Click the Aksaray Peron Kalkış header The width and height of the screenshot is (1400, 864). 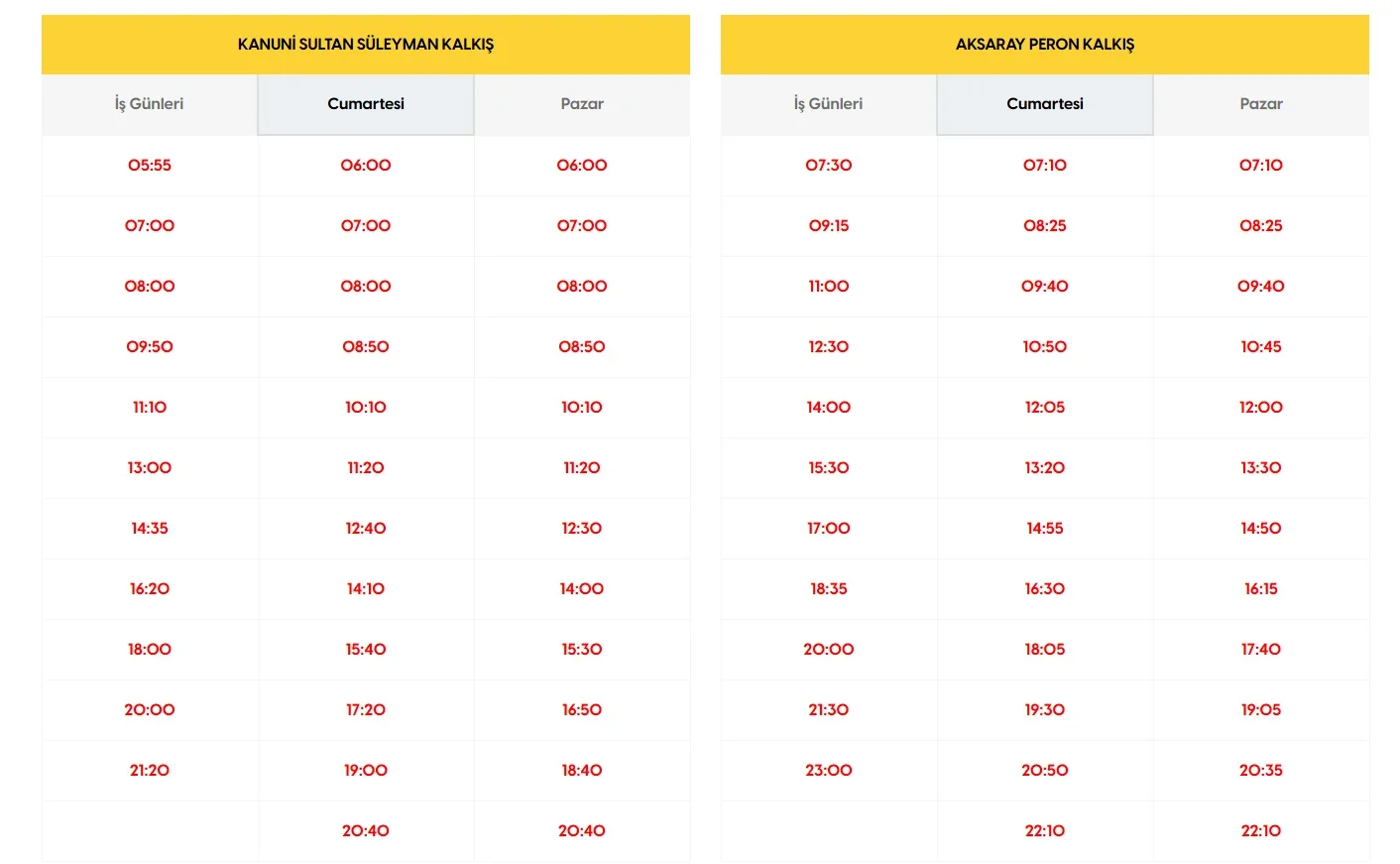pyautogui.click(x=1045, y=45)
